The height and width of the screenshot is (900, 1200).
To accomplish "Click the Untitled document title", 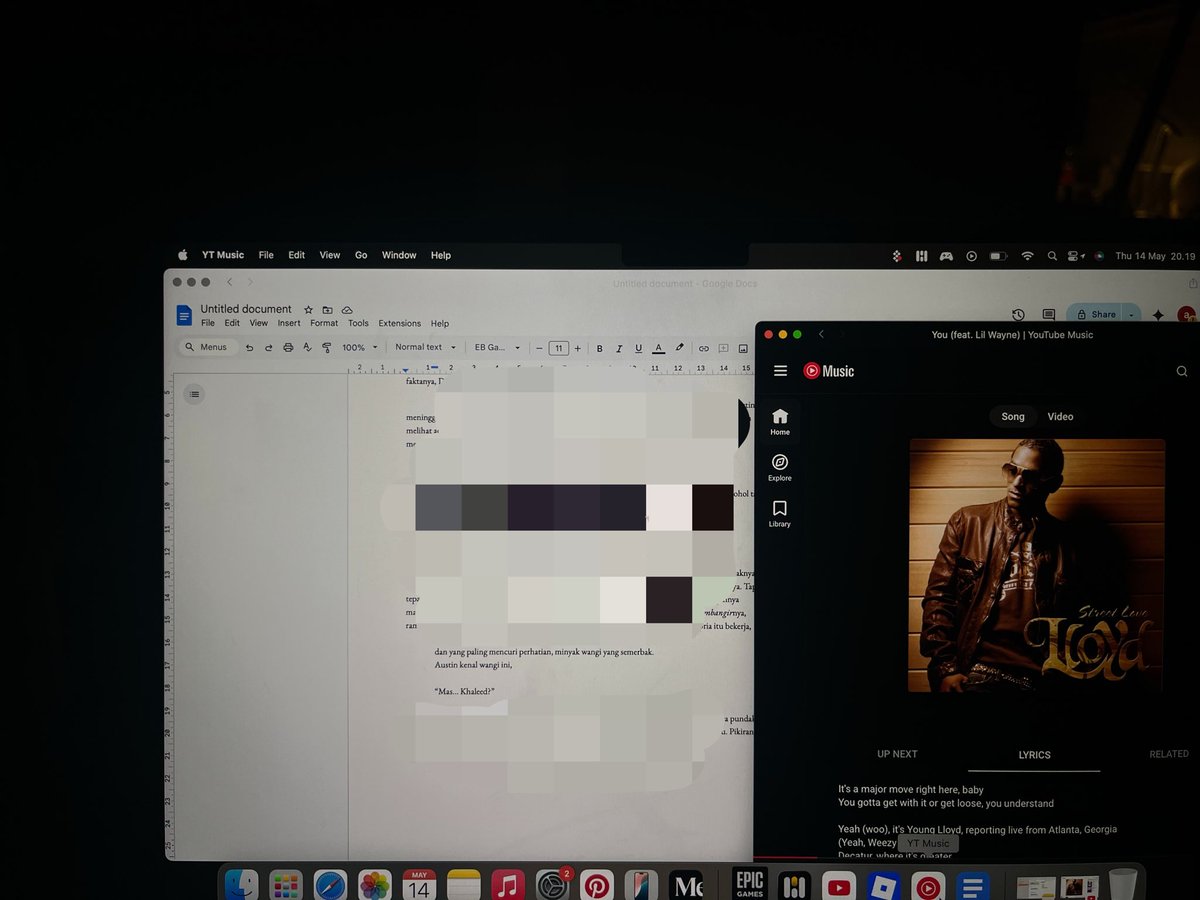I will [x=246, y=309].
